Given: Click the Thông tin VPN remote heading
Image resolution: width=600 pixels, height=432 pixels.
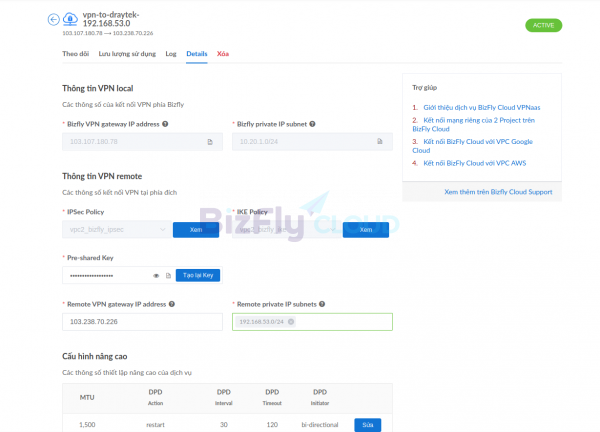Looking at the screenshot, I should 102,176.
